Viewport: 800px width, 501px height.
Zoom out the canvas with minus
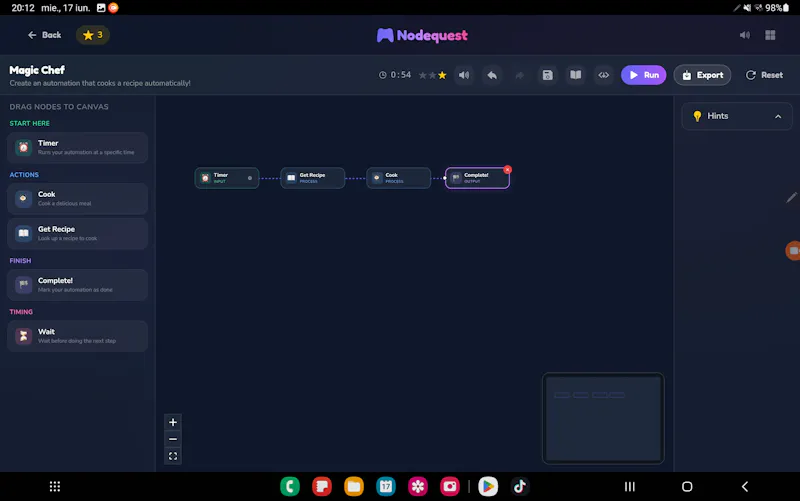point(173,439)
